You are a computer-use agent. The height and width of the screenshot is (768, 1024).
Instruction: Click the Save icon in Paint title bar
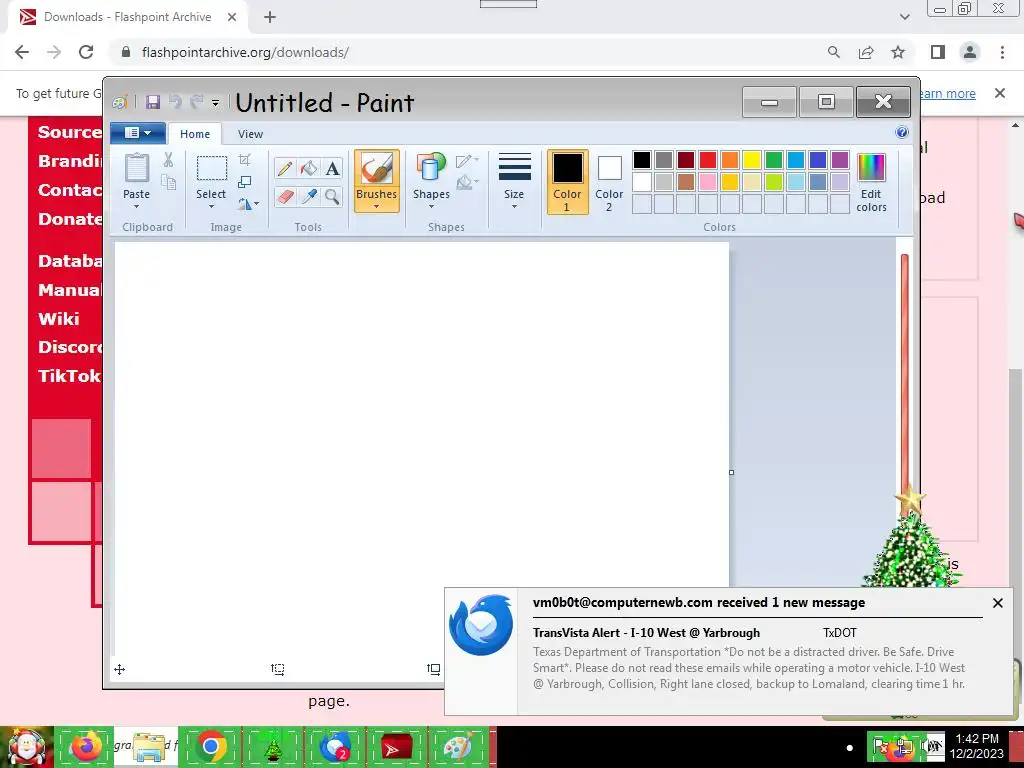pos(153,102)
